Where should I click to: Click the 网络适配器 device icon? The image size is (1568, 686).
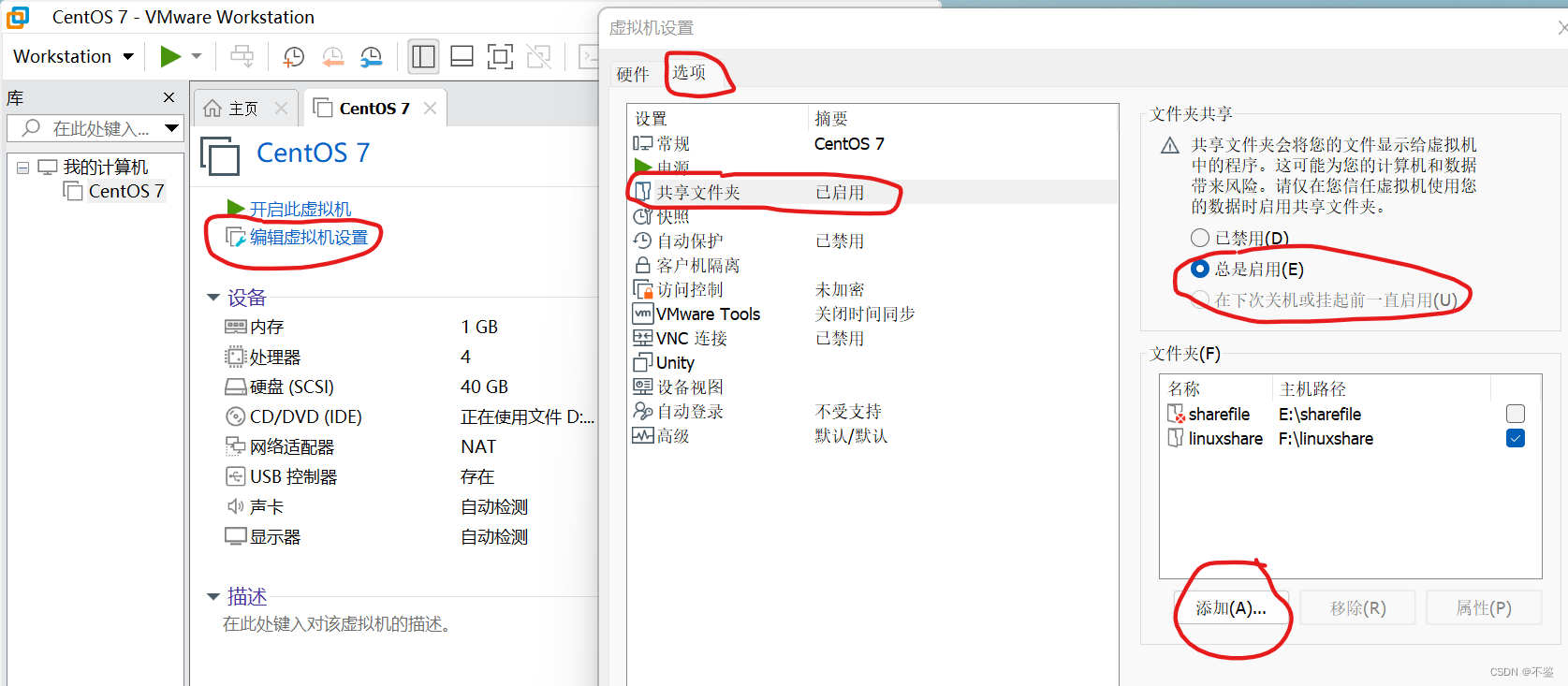click(235, 446)
